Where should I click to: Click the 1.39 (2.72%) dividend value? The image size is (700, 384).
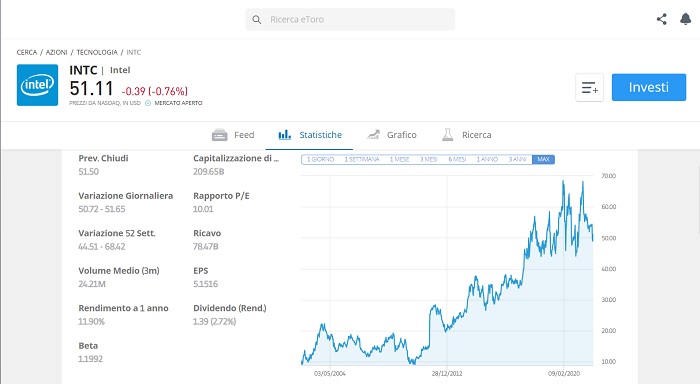(x=214, y=321)
